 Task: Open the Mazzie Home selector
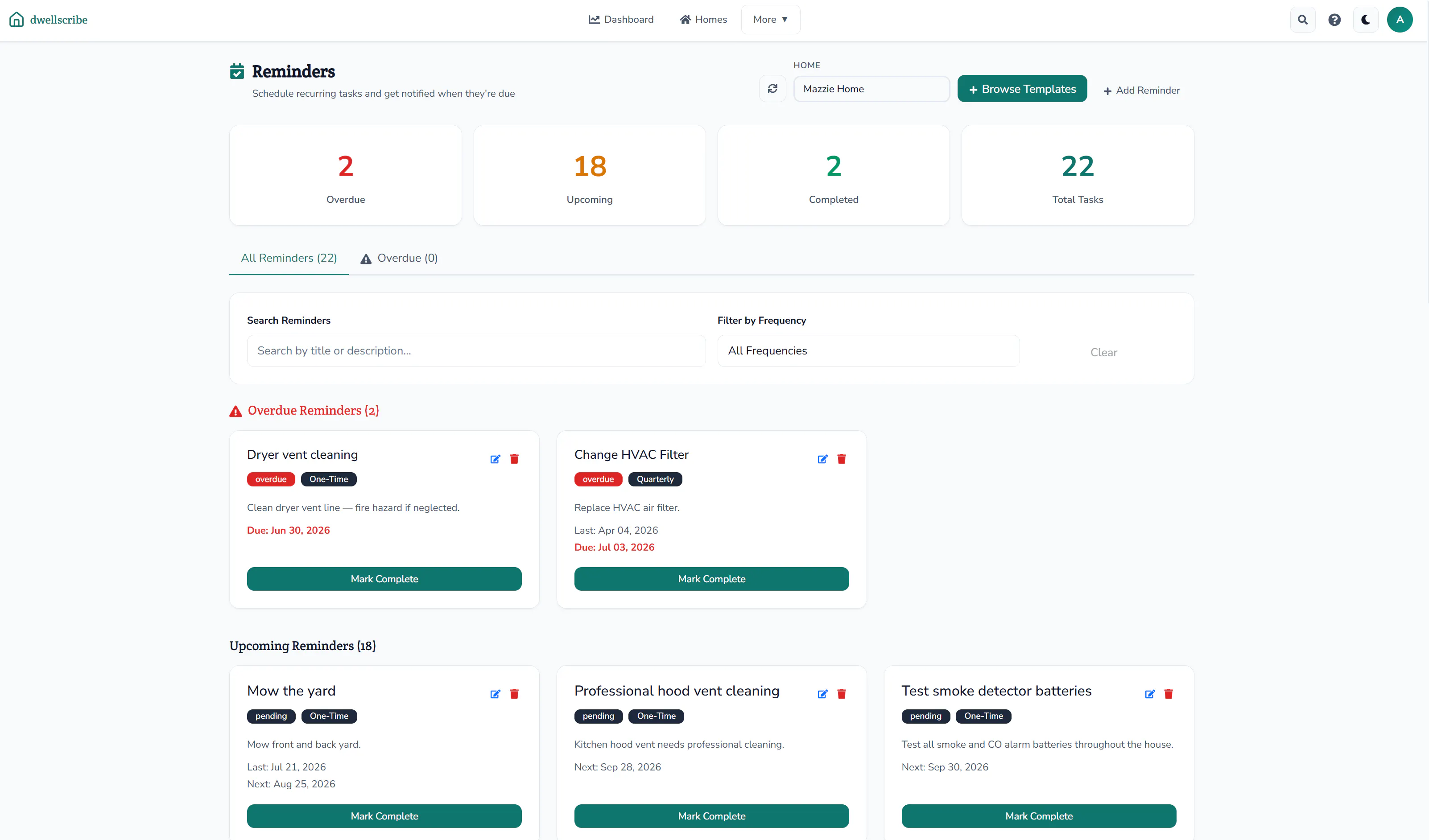[x=871, y=89]
